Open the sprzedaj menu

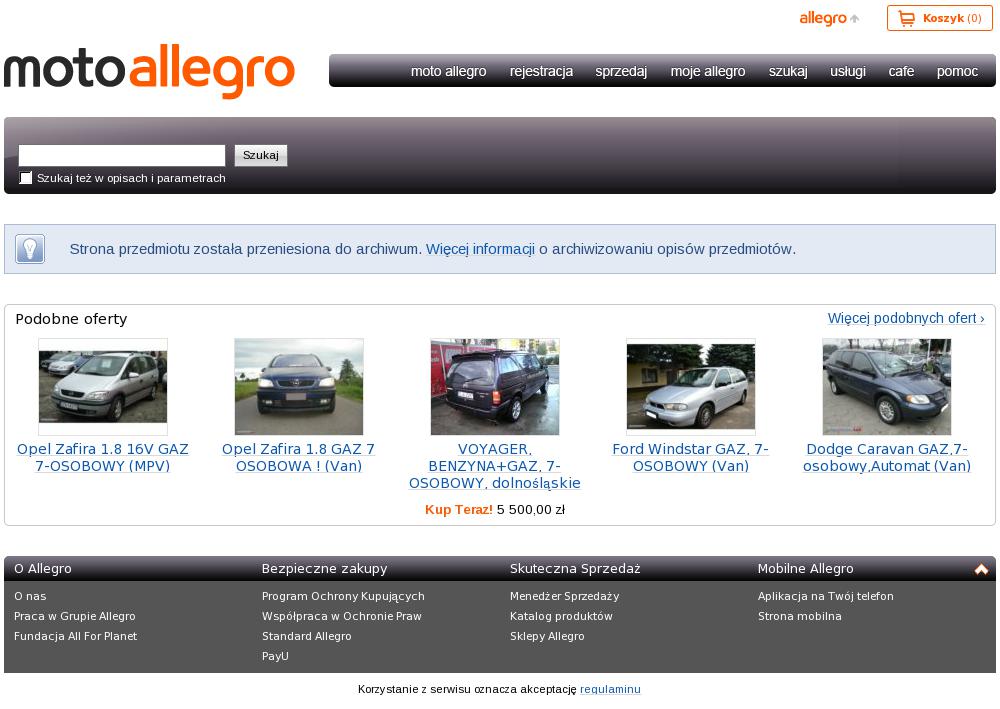pos(621,71)
